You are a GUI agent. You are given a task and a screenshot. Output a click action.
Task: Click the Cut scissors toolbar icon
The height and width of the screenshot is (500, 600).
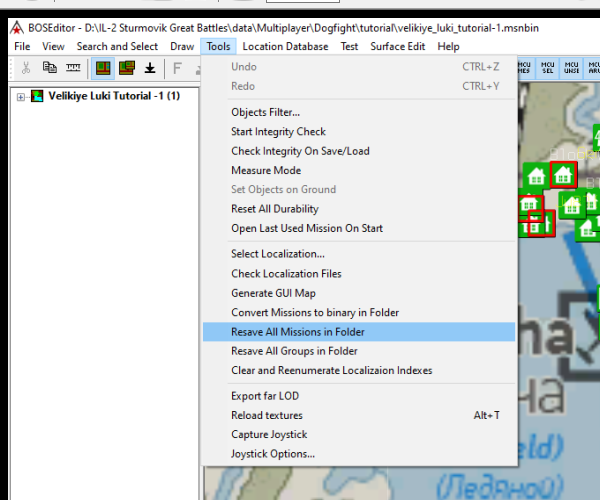pyautogui.click(x=26, y=68)
